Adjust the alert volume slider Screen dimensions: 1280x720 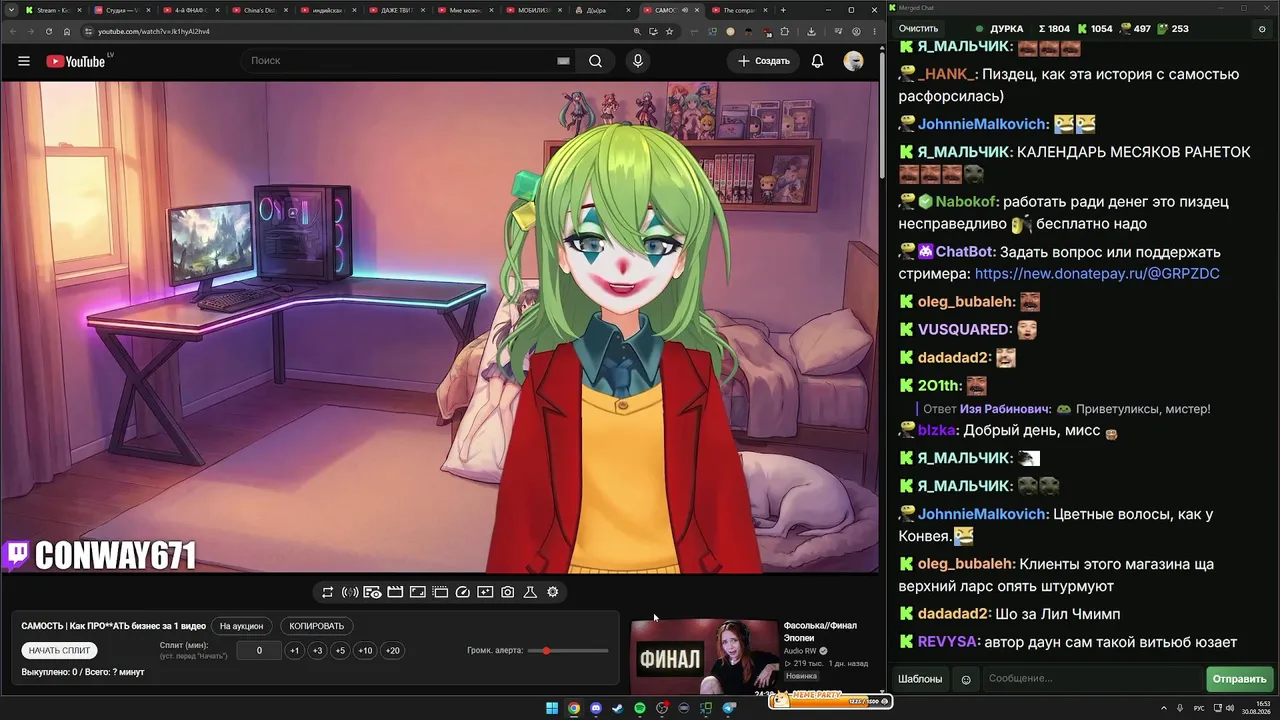click(568, 651)
